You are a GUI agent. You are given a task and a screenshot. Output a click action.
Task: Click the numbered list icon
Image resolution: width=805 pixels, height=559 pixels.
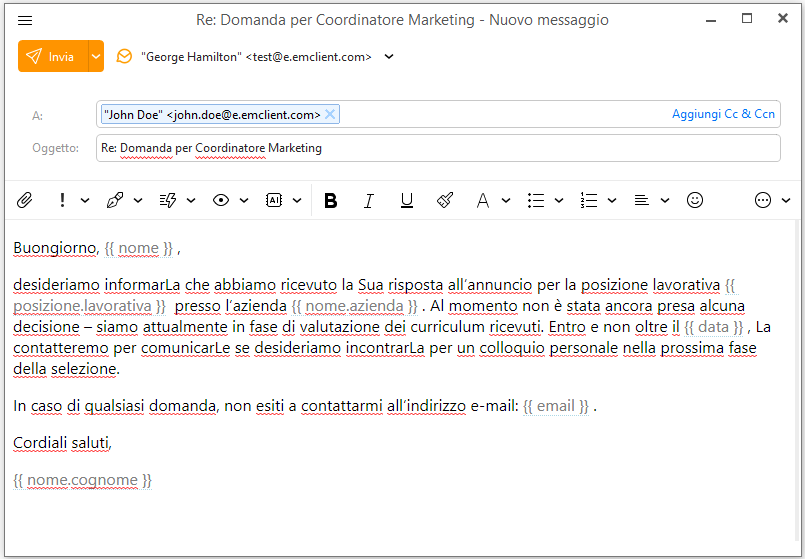589,200
